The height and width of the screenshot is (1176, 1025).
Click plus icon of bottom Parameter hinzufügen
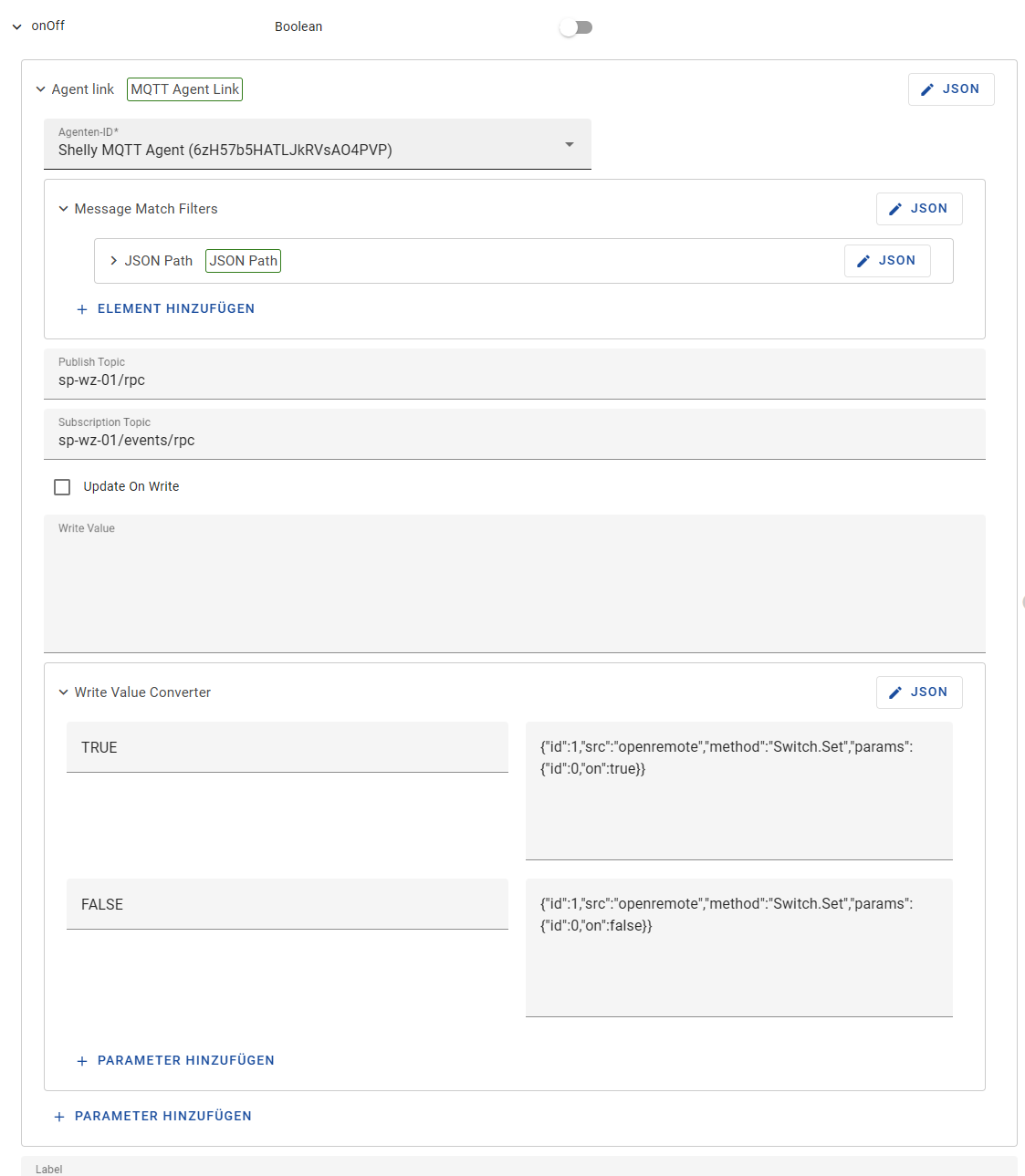[59, 1117]
